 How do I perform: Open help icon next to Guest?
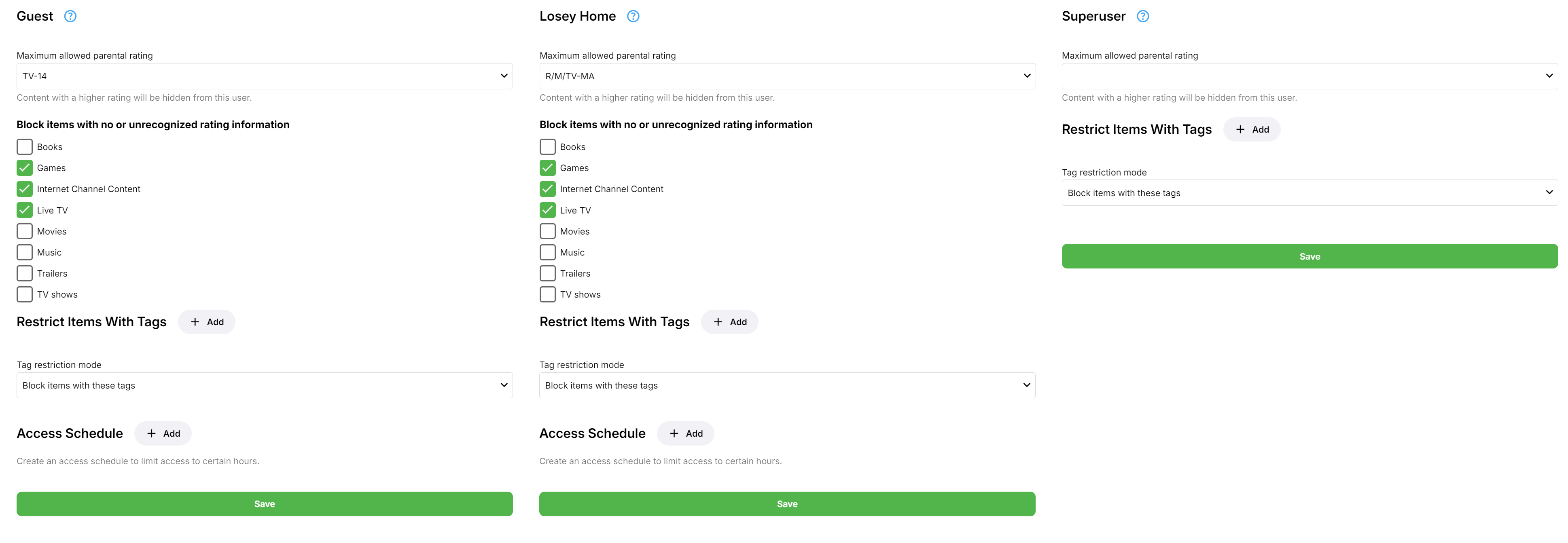71,17
